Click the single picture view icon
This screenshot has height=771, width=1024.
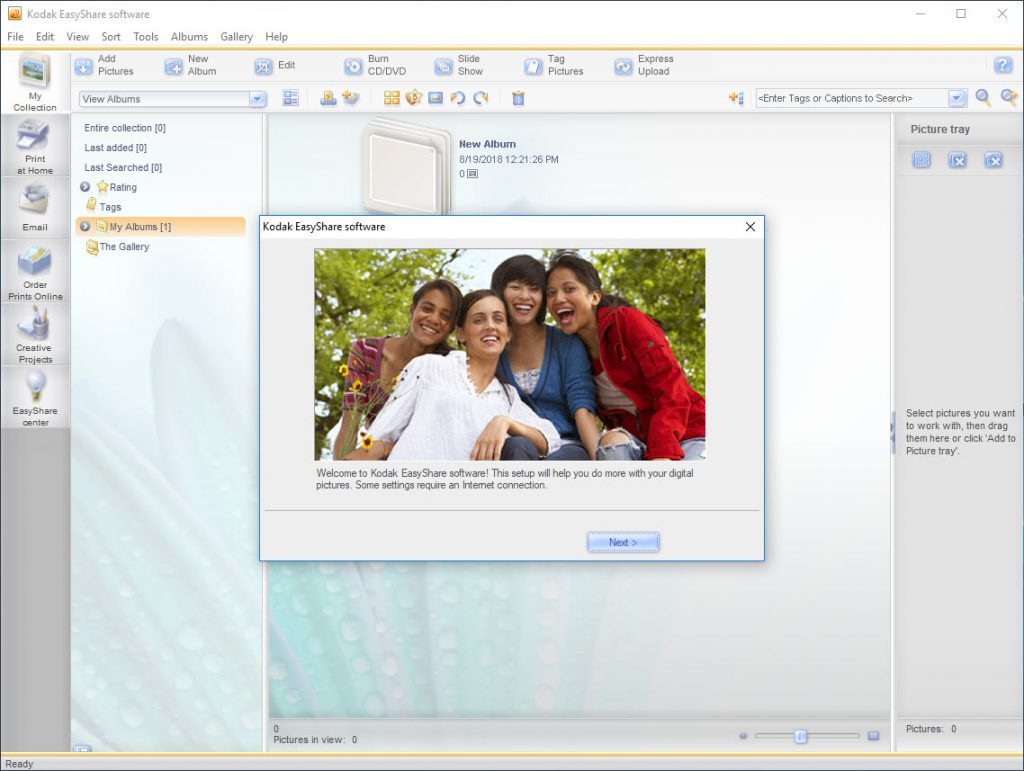[x=436, y=98]
